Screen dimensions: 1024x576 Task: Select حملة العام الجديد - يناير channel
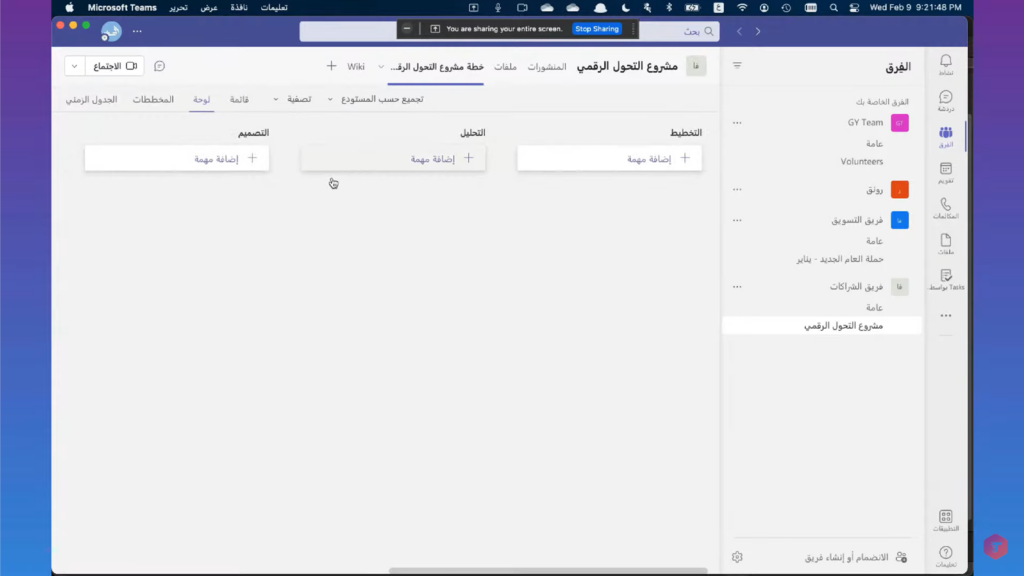click(840, 259)
